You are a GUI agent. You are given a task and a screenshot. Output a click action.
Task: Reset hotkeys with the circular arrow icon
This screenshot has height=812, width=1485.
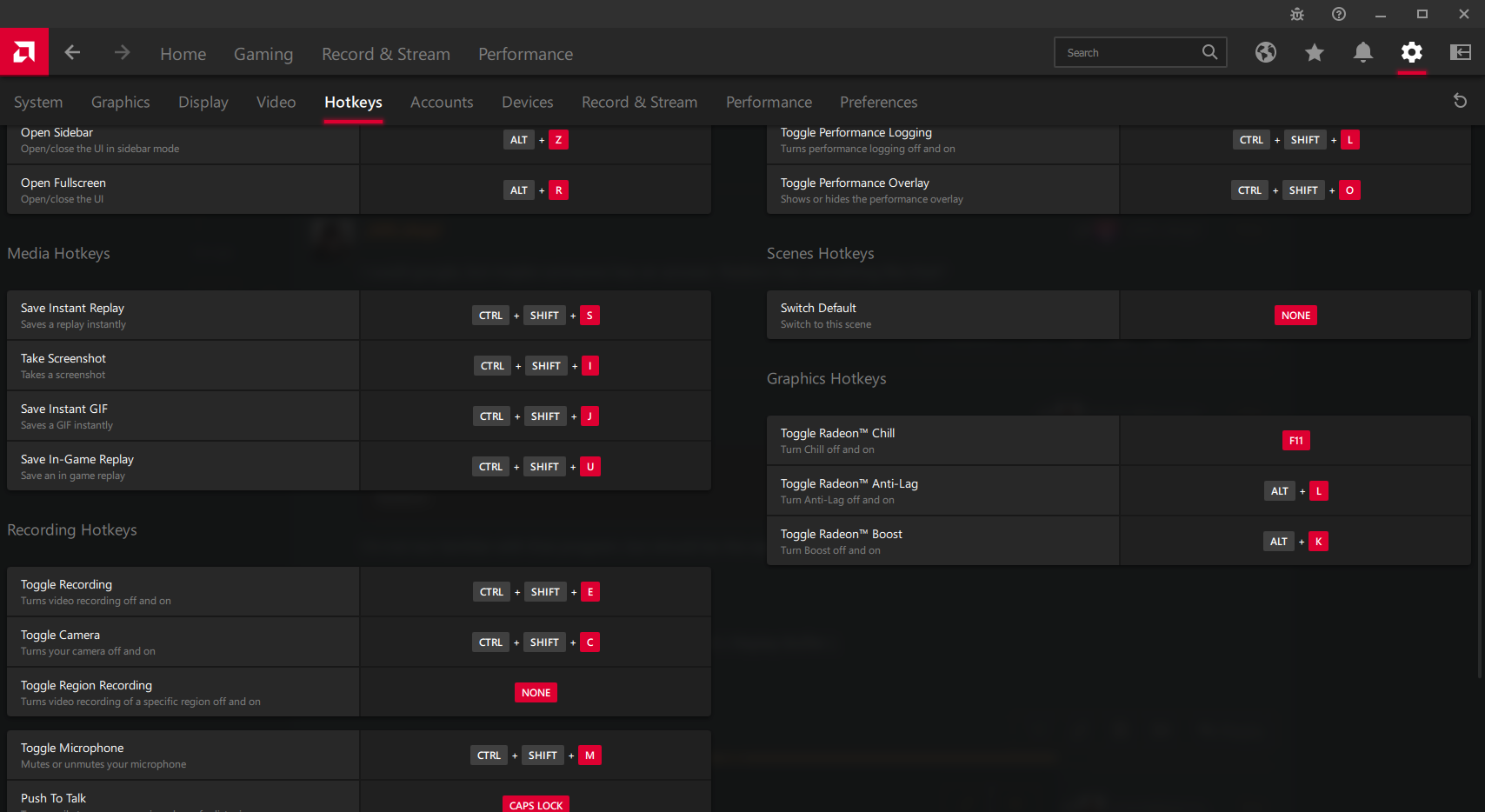point(1461,102)
